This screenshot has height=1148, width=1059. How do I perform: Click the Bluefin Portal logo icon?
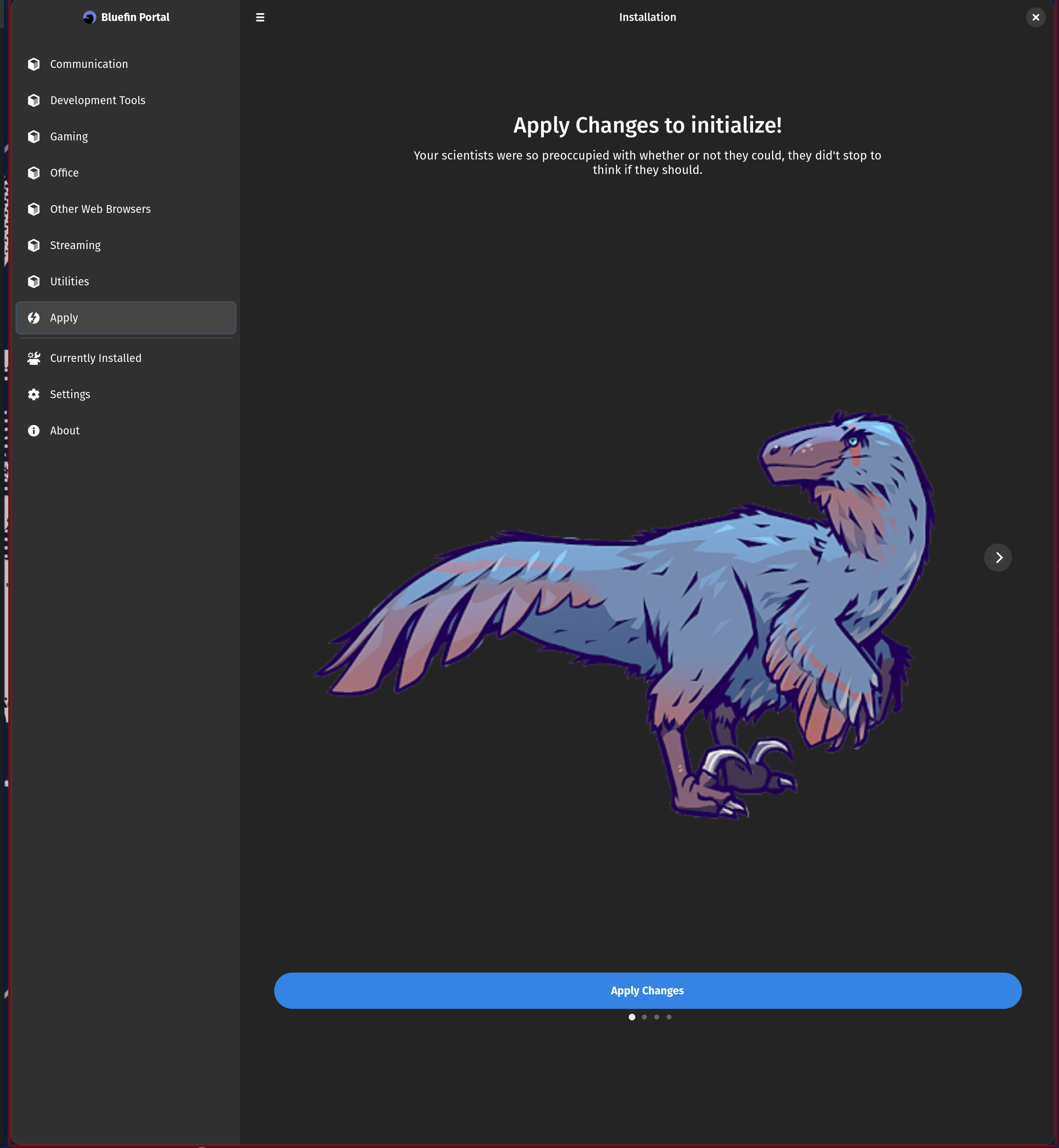pyautogui.click(x=89, y=17)
